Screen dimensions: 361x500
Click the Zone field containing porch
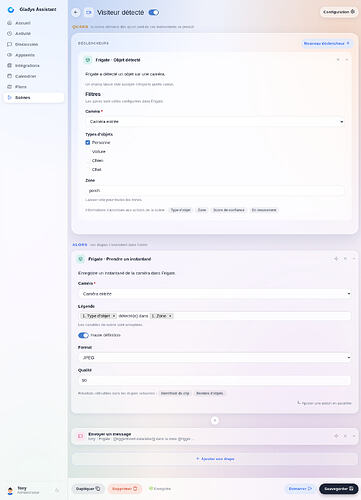[215, 191]
